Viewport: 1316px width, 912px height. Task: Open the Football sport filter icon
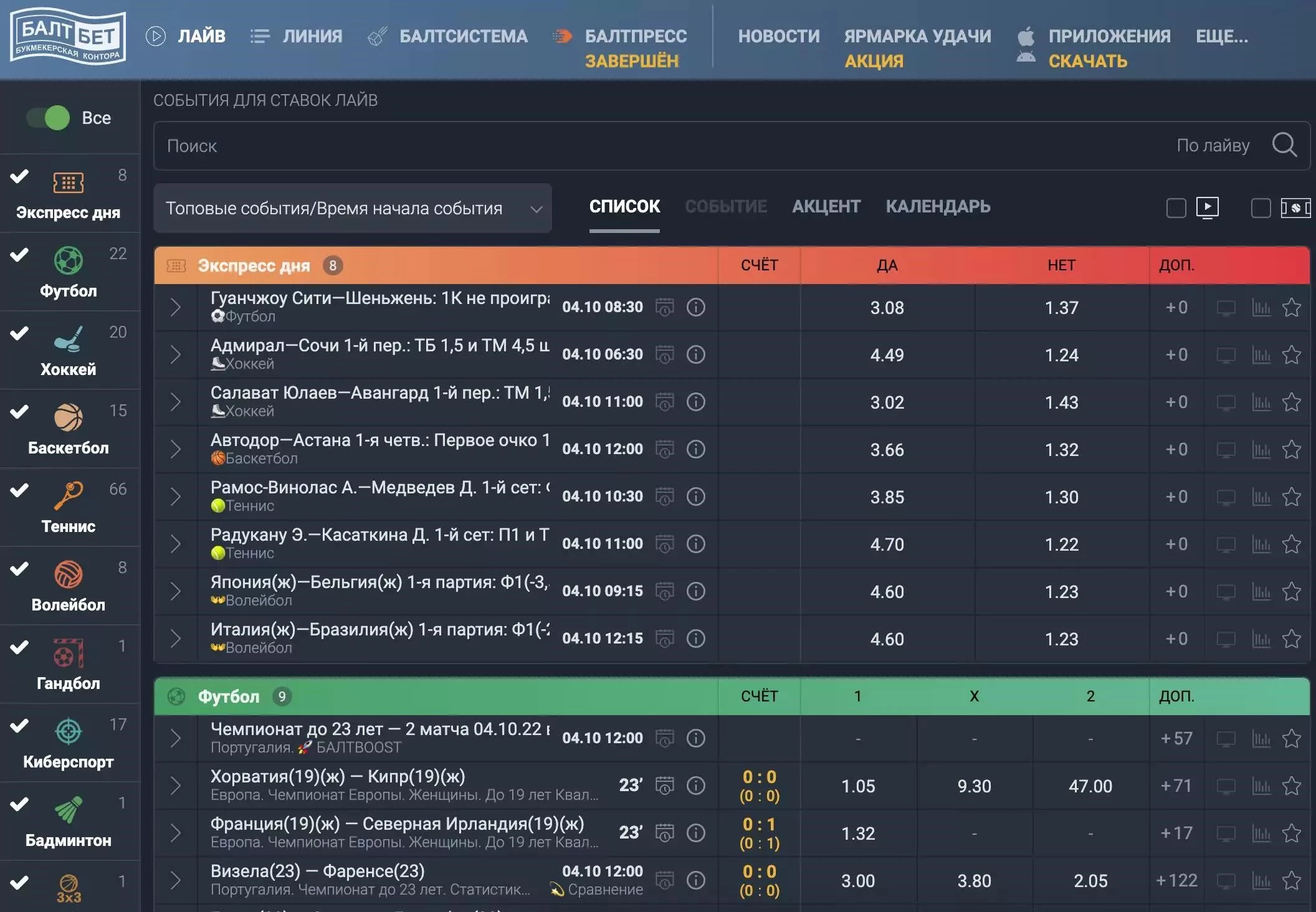tap(69, 260)
